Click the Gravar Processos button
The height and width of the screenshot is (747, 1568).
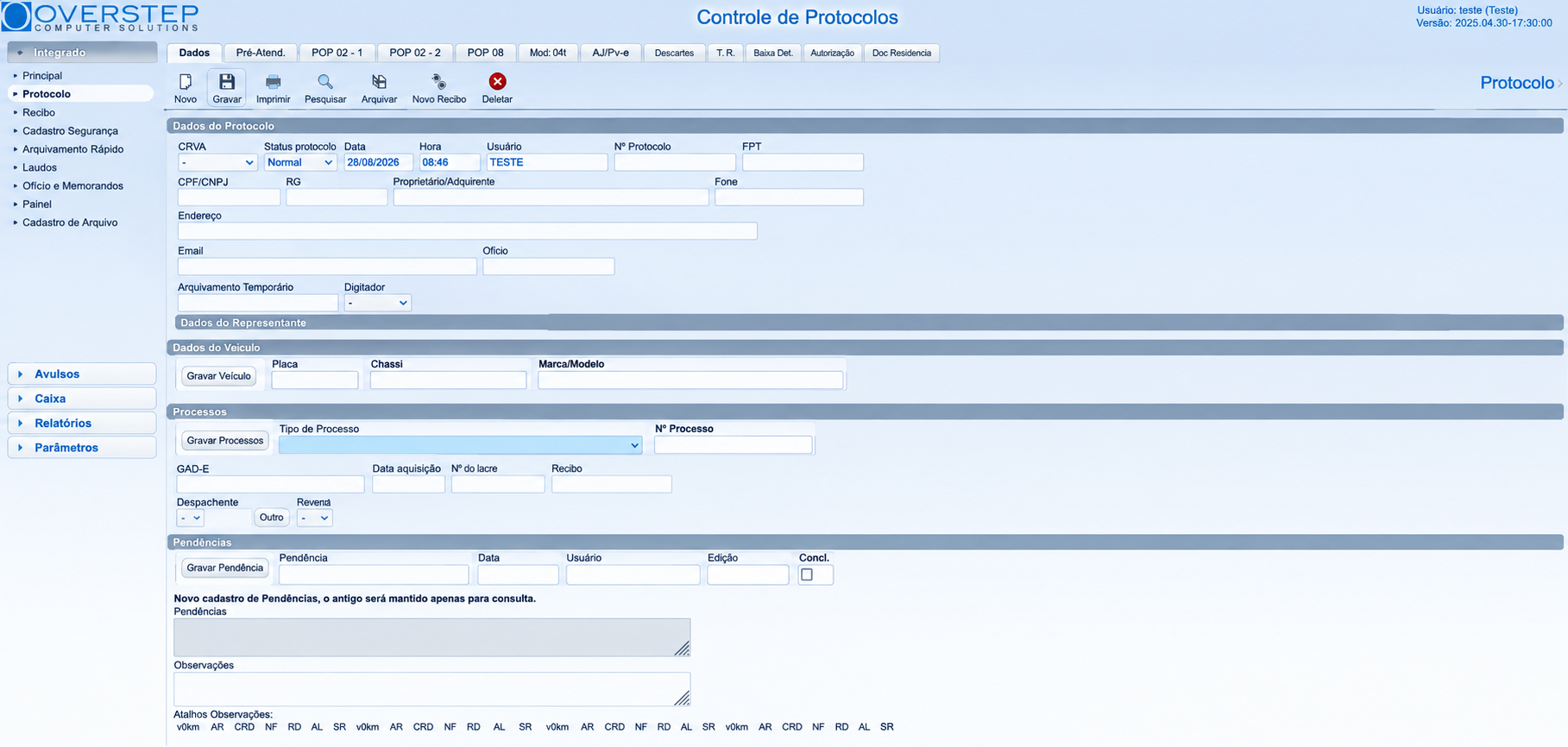[x=225, y=441]
